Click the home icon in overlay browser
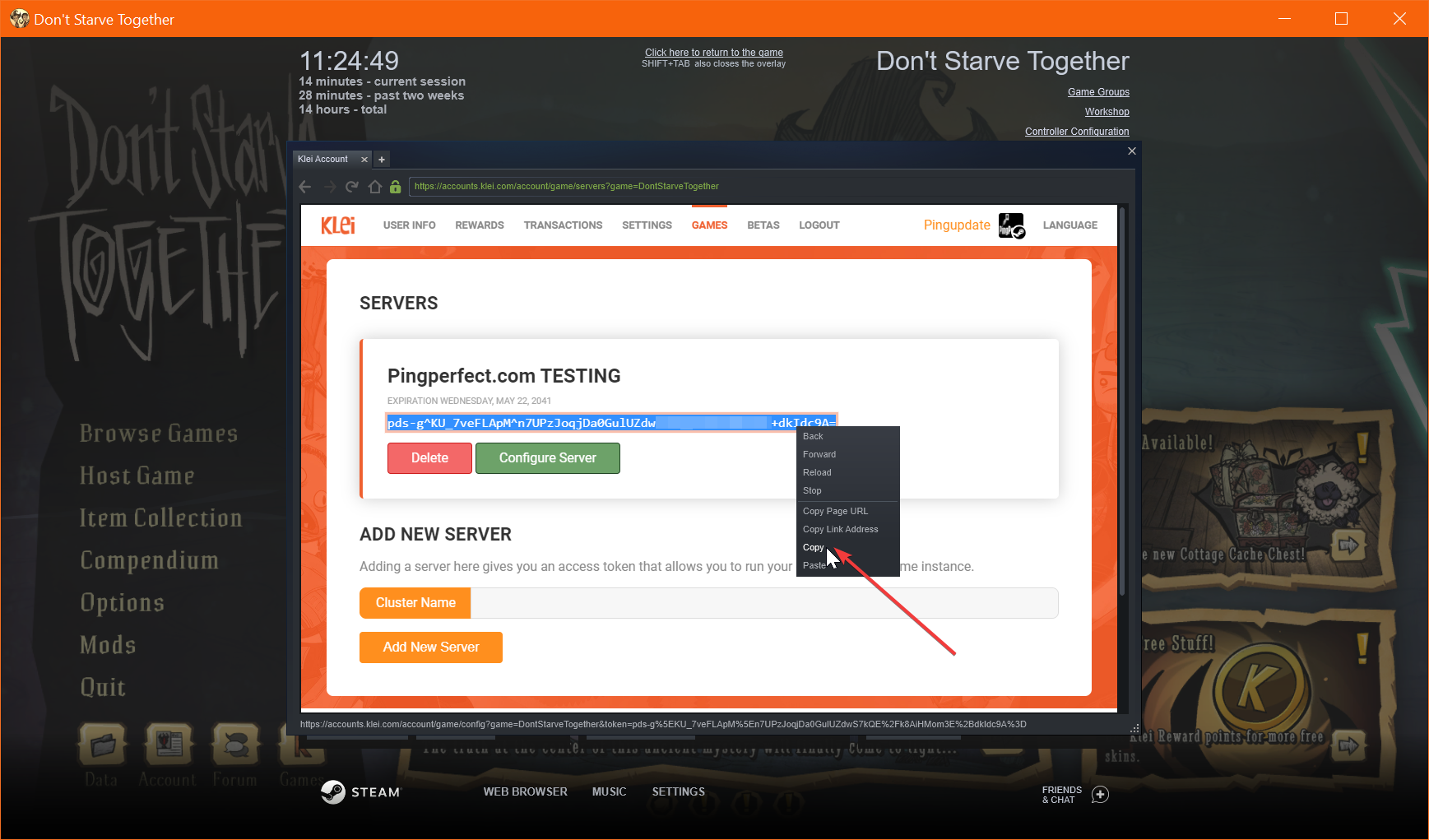Image resolution: width=1429 pixels, height=840 pixels. pyautogui.click(x=374, y=187)
